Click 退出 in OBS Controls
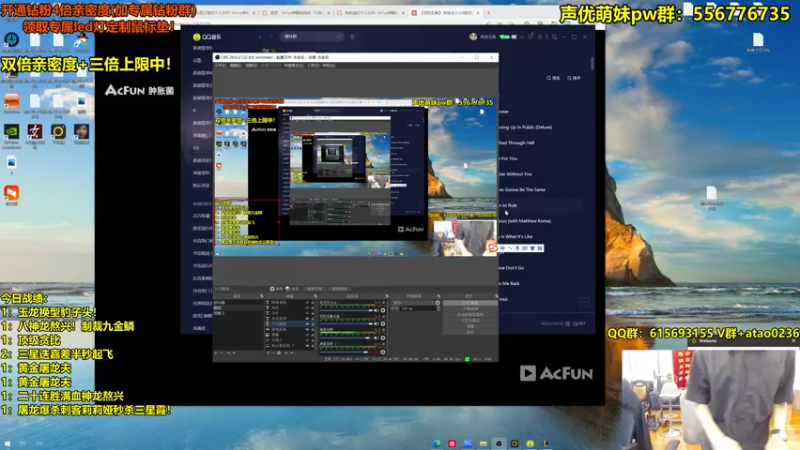 pos(470,332)
